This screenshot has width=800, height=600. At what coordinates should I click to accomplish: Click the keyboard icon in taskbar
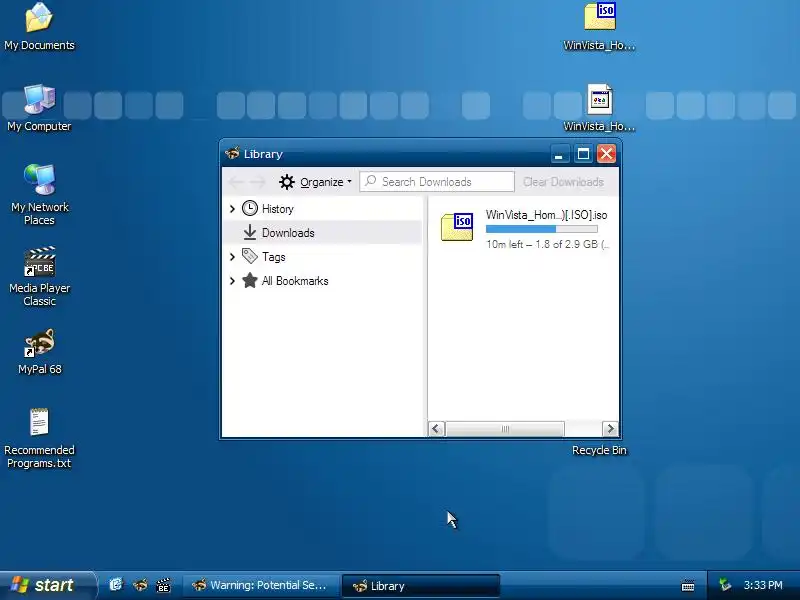(x=688, y=585)
